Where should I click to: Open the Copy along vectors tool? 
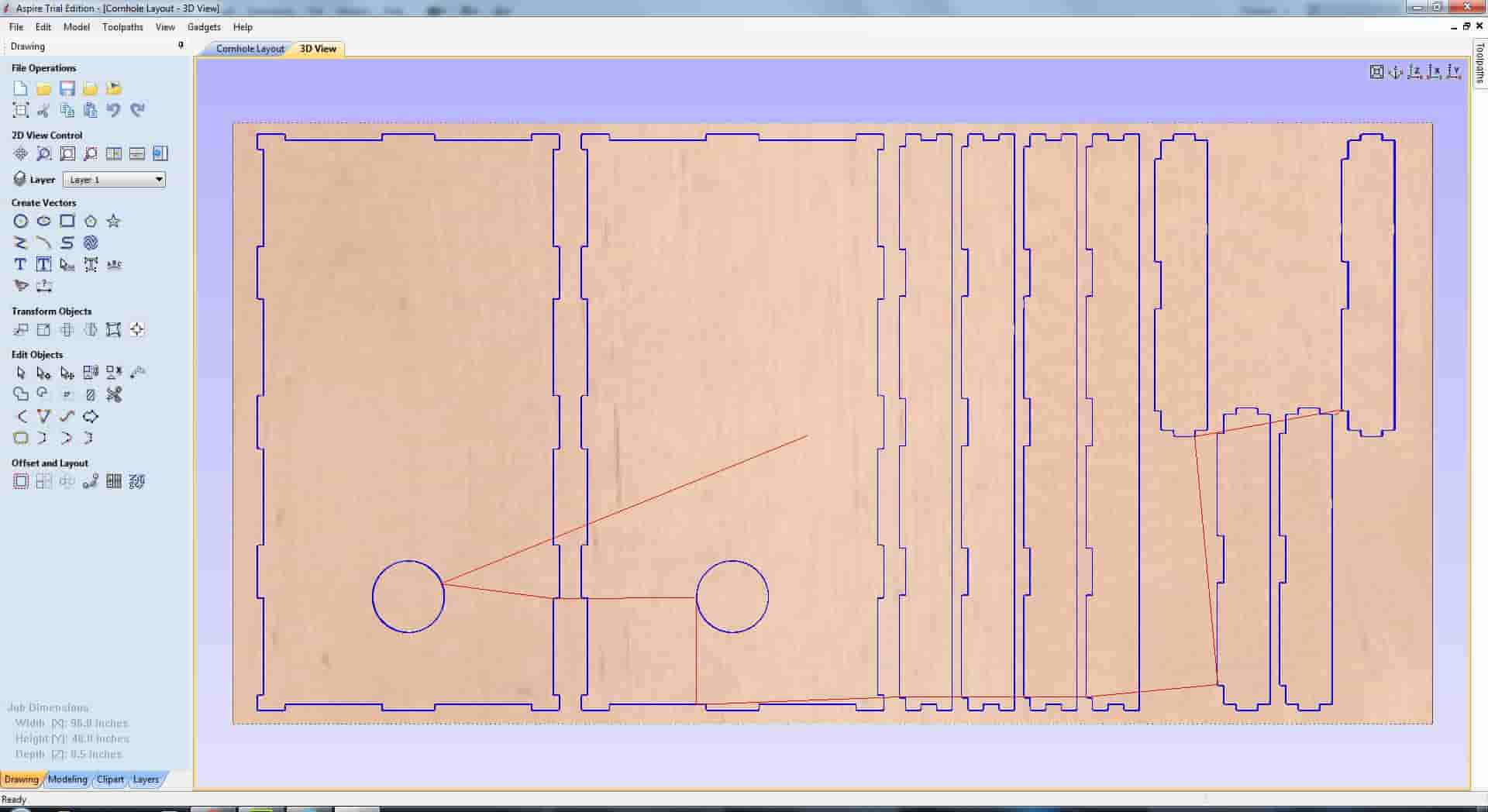tap(91, 481)
